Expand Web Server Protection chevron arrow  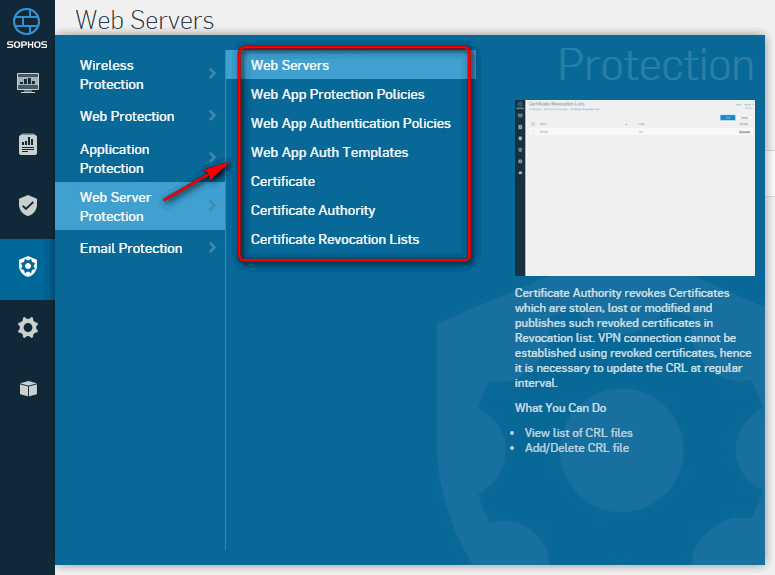tap(213, 205)
